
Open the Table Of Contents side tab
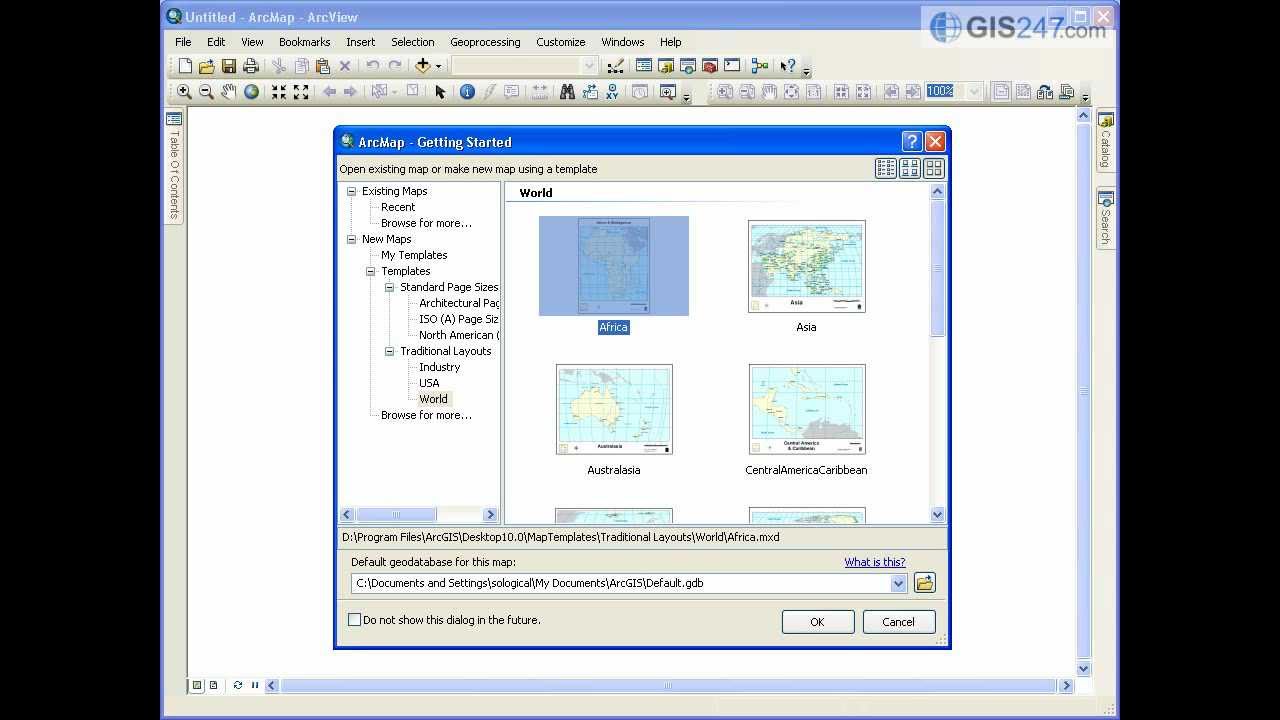[x=174, y=166]
